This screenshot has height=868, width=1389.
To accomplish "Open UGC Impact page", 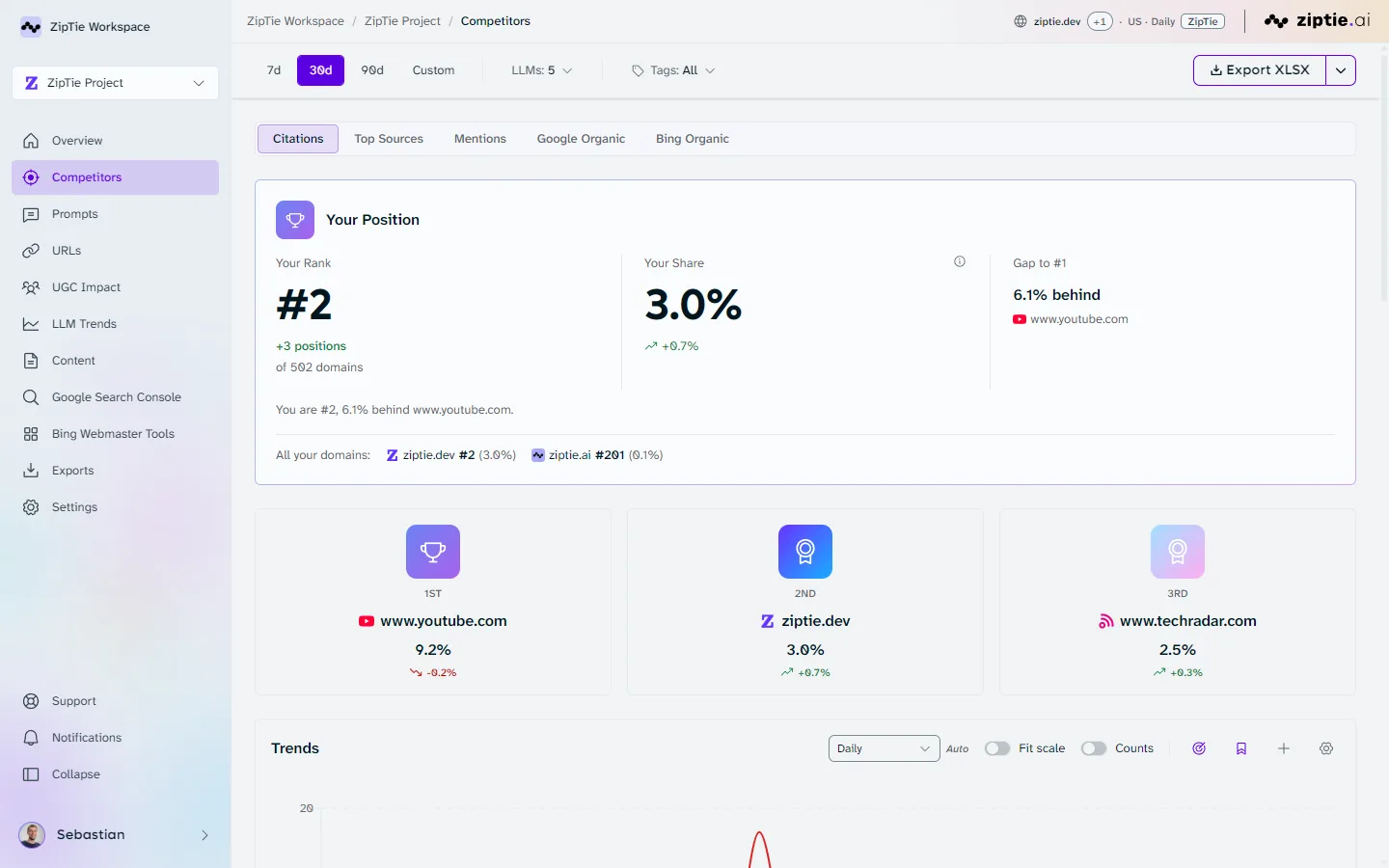I will click(x=115, y=287).
